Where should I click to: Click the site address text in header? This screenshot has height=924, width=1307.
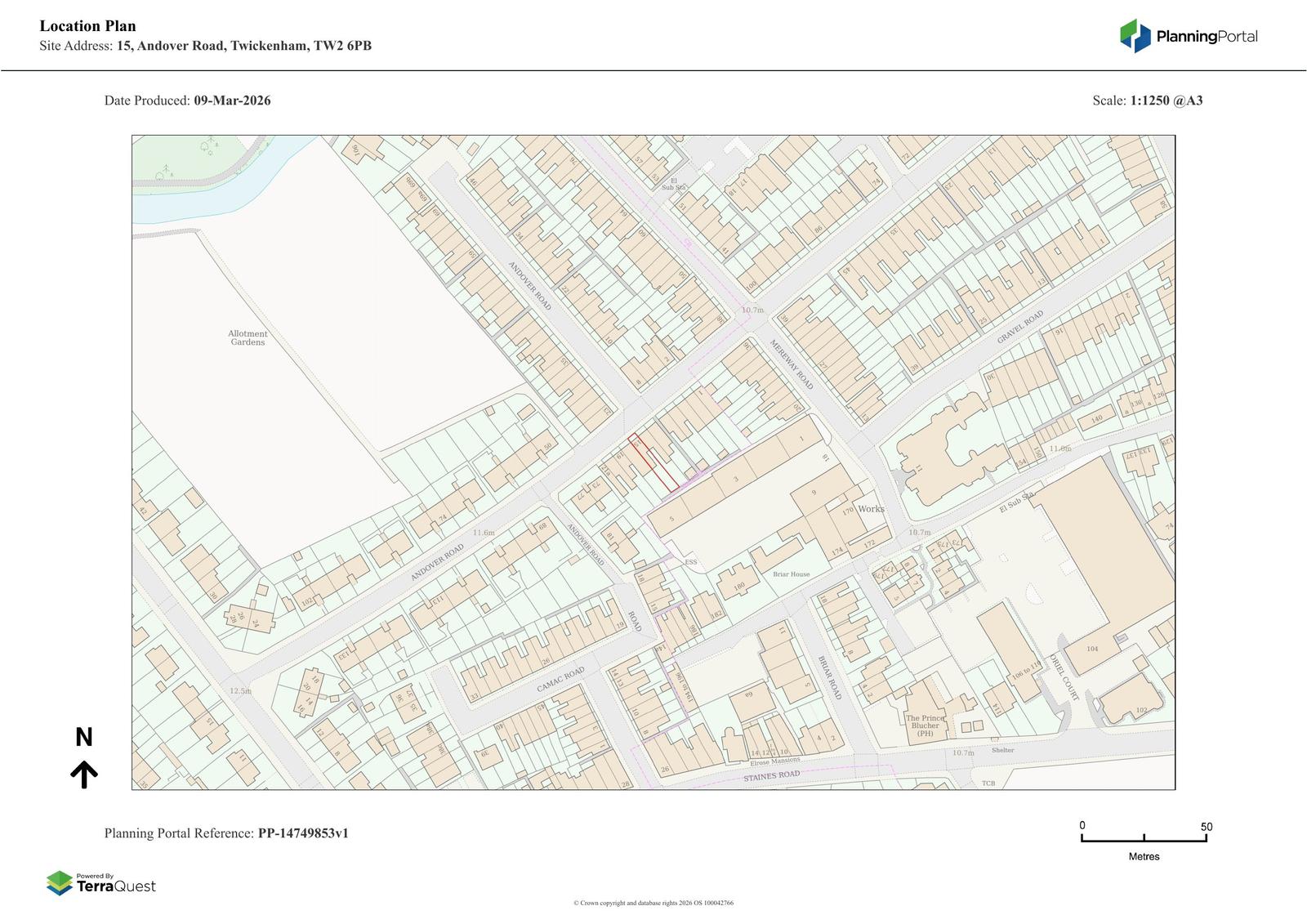click(243, 46)
